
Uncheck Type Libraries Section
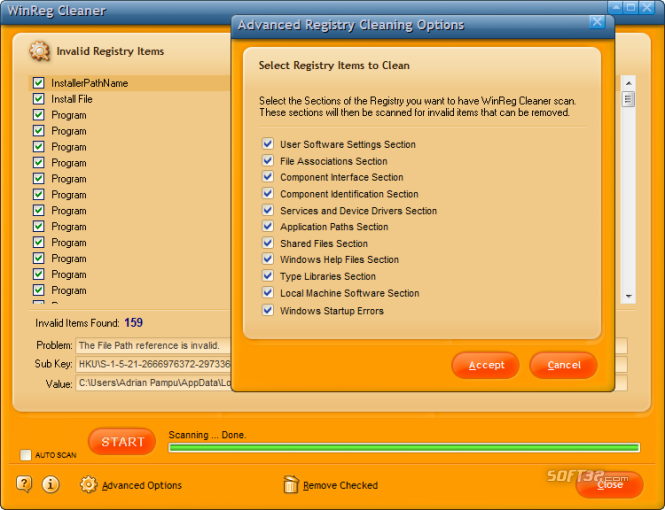(268, 276)
